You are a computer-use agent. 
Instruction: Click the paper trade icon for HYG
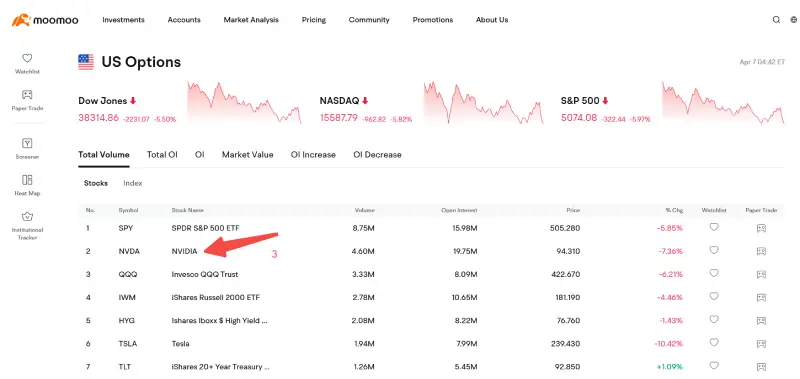tap(761, 321)
